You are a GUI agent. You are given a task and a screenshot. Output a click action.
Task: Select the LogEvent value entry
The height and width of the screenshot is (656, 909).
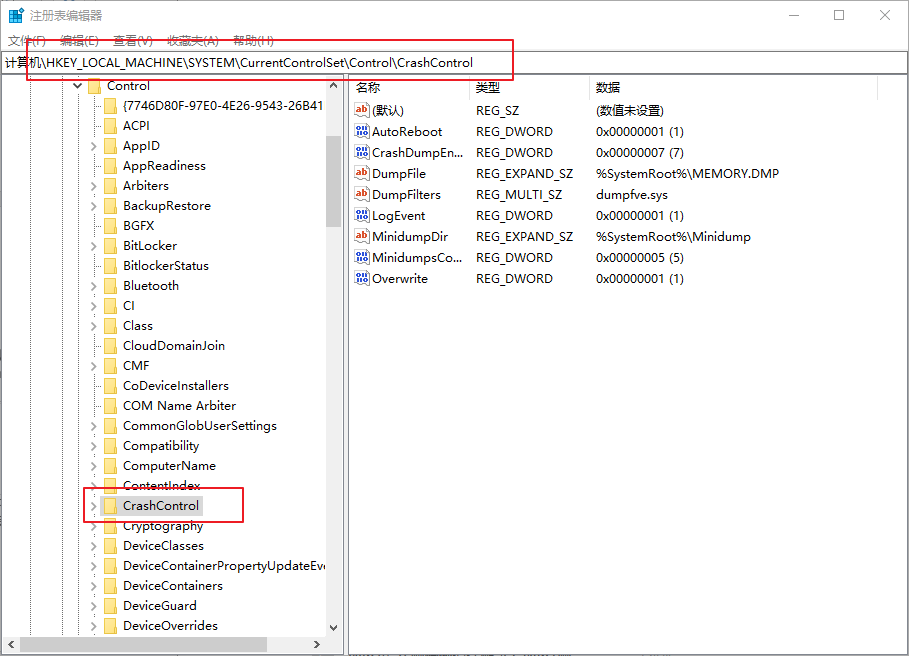point(398,216)
